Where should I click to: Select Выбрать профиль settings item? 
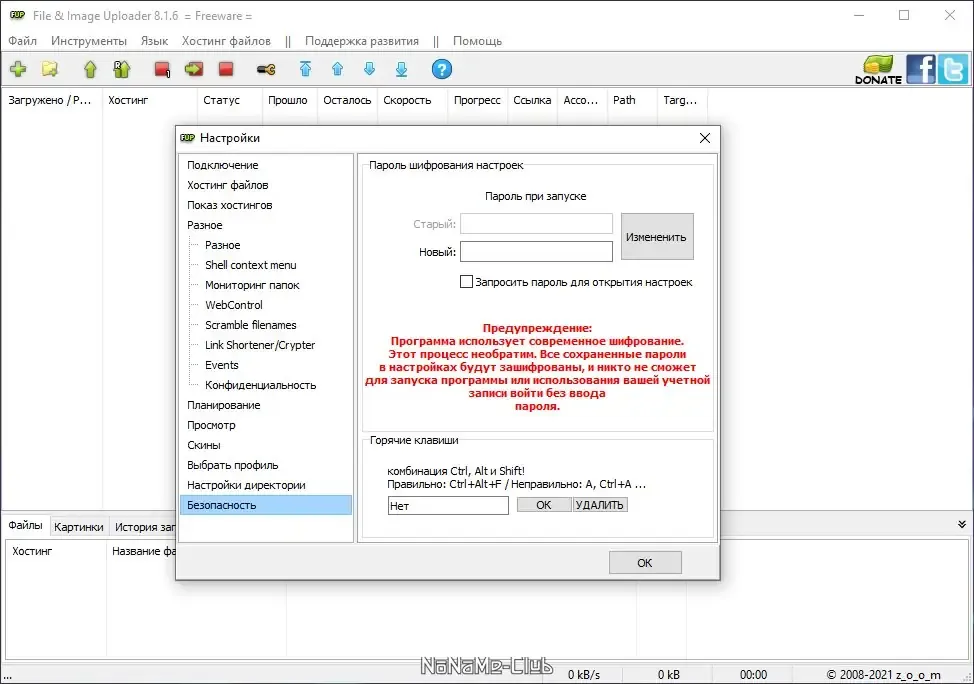[233, 465]
